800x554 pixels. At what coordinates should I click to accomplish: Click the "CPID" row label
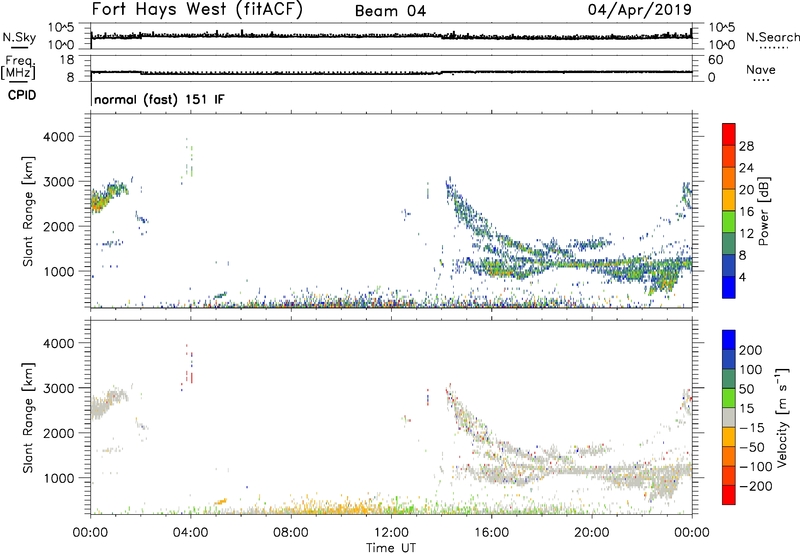22,95
